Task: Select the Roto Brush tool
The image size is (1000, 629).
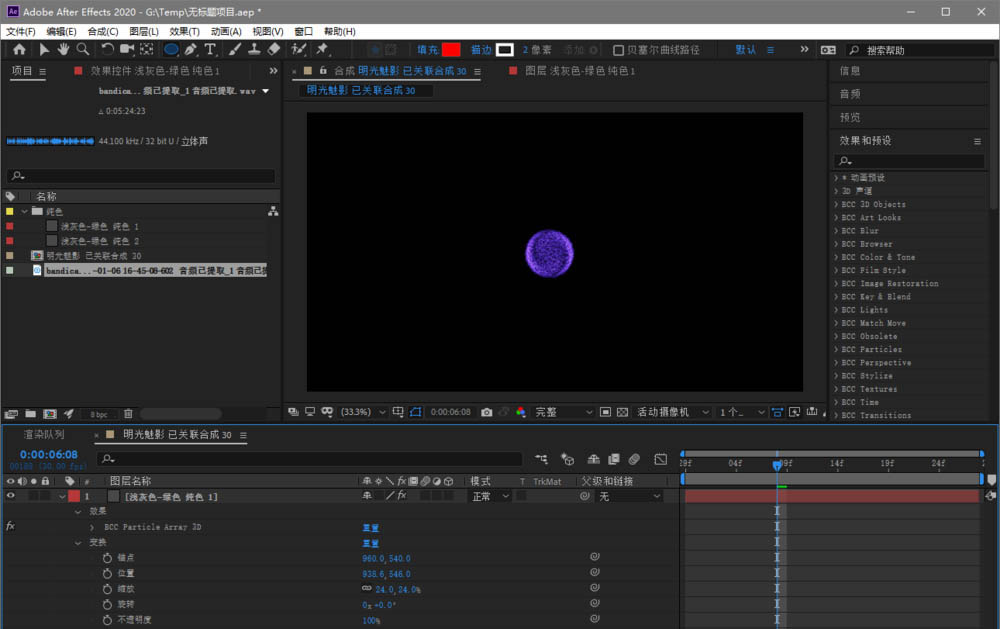Action: tap(298, 49)
